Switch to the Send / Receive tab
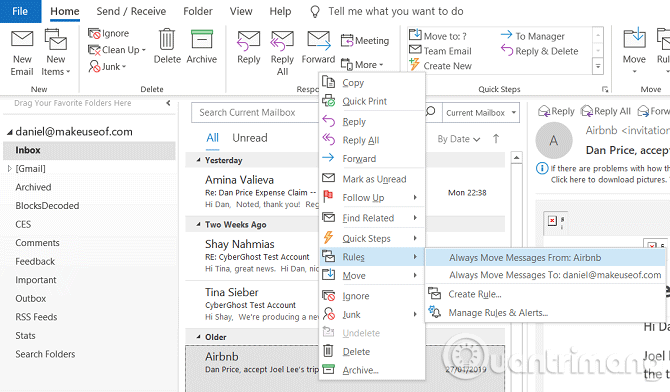Screen dimensions: 670x392 [x=131, y=11]
